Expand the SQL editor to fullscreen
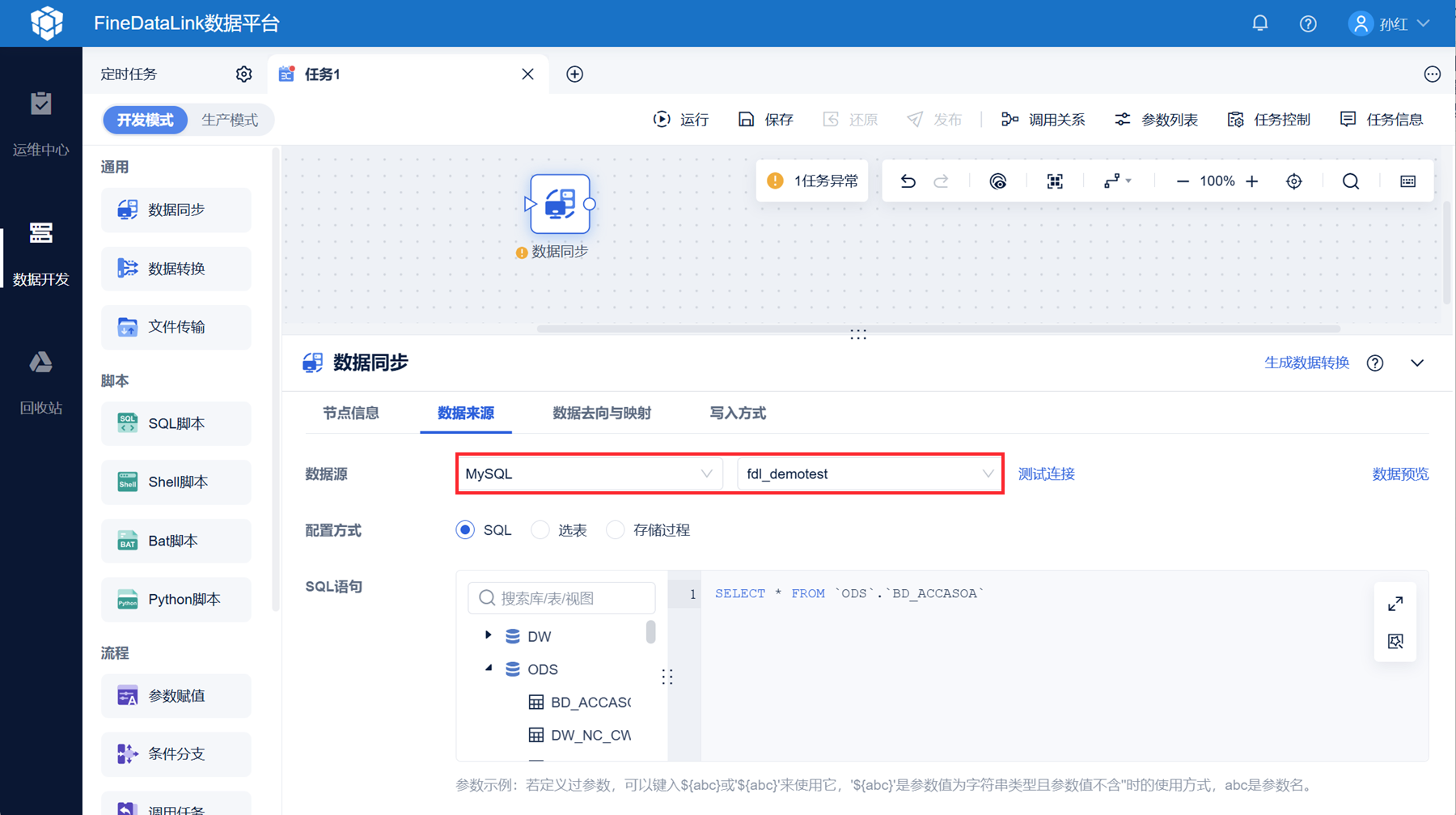 [x=1395, y=604]
